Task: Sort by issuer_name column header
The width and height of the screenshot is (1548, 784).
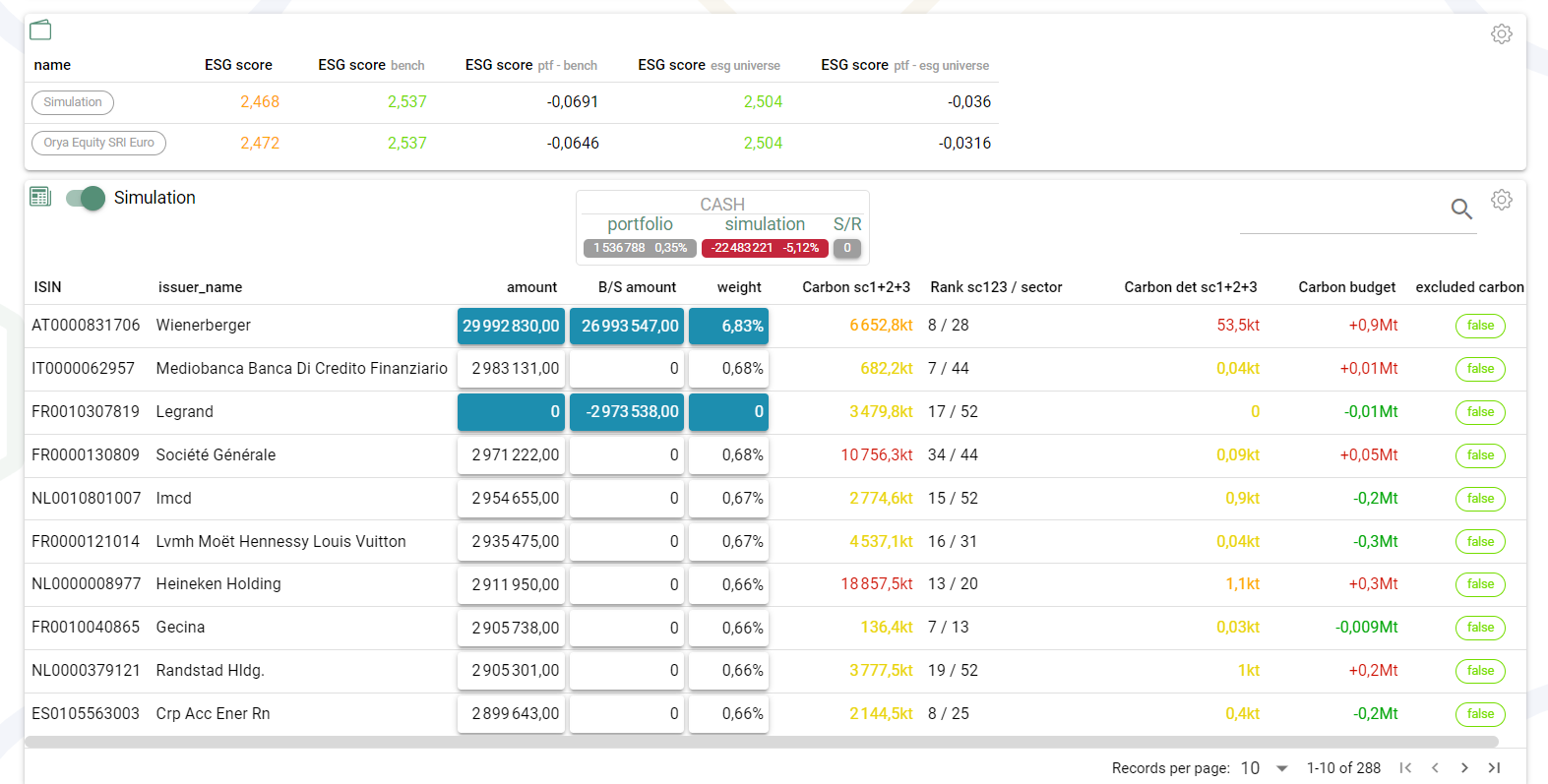Action: coord(200,287)
